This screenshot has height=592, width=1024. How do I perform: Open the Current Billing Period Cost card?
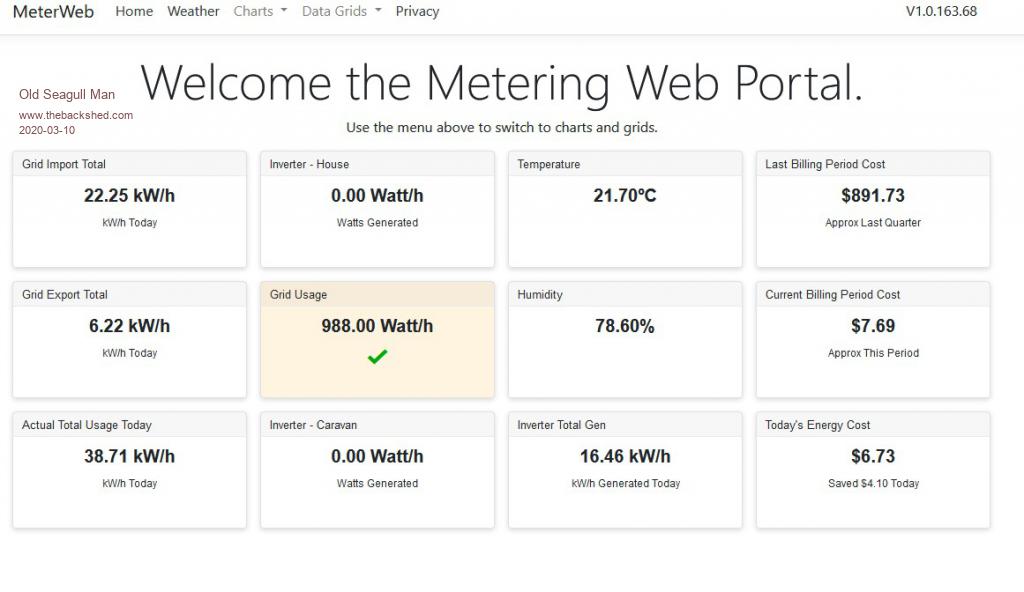tap(873, 339)
